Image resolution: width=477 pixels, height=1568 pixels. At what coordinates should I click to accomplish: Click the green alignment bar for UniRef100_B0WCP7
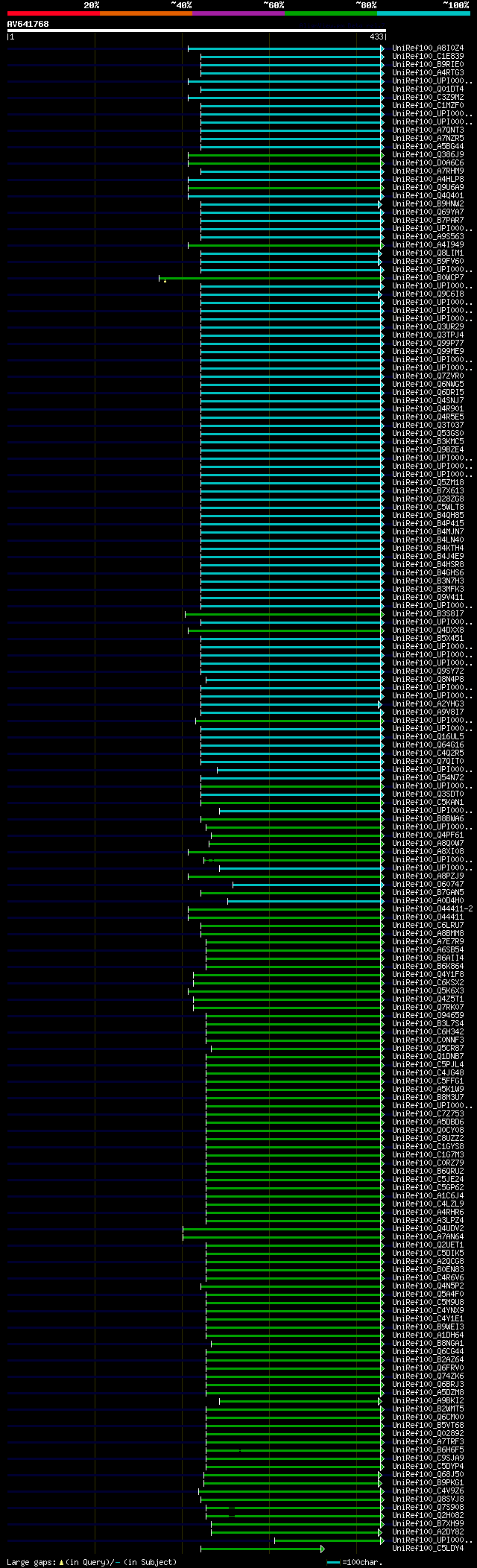click(x=272, y=278)
